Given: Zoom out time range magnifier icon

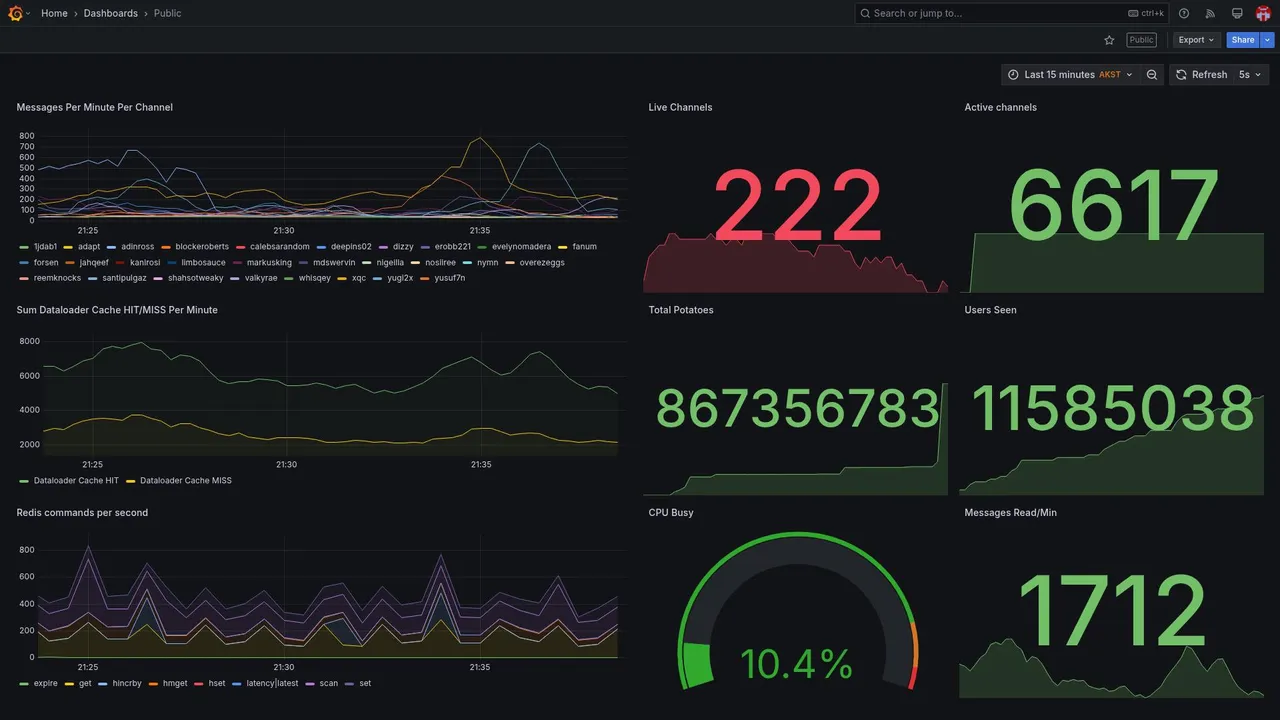Looking at the screenshot, I should (1152, 75).
